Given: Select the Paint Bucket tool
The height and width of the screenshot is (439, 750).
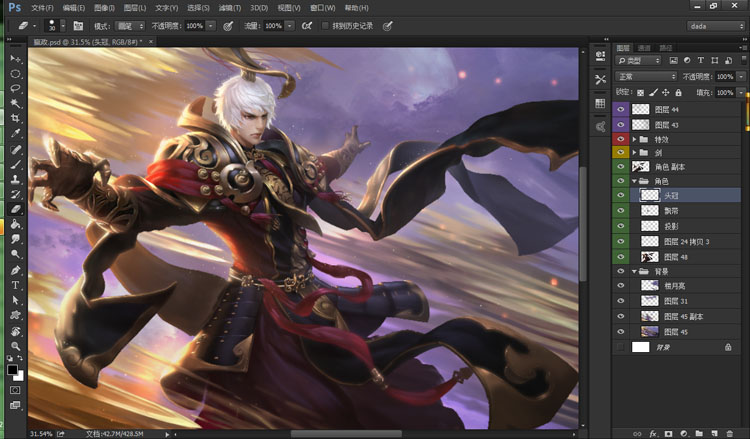Looking at the screenshot, I should coord(15,224).
